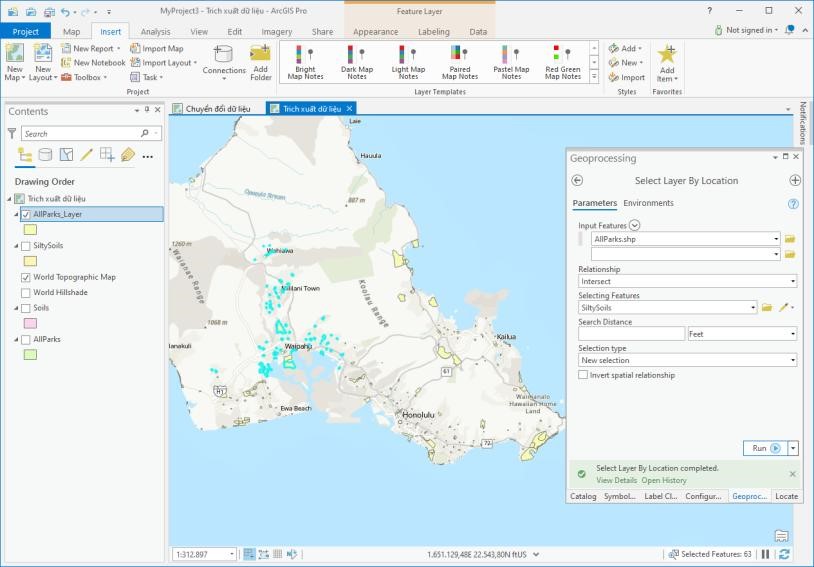Choose Light Map Notes template
This screenshot has width=814, height=567.
(408, 62)
